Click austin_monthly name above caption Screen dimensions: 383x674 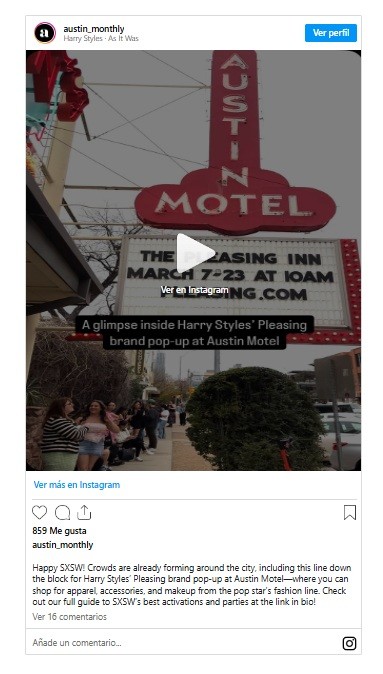tap(63, 545)
